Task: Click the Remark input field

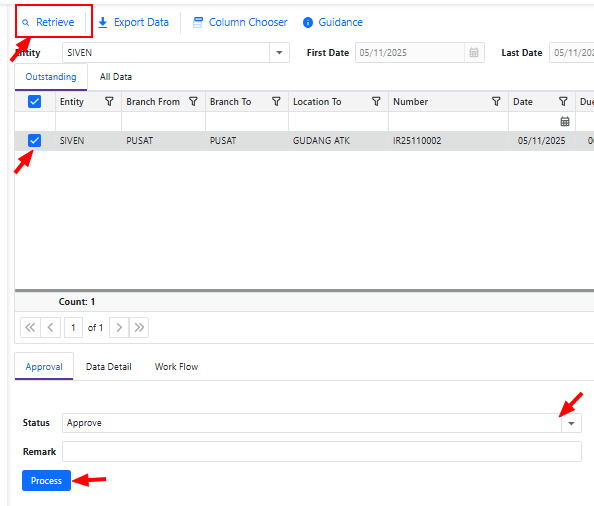Action: pos(322,451)
